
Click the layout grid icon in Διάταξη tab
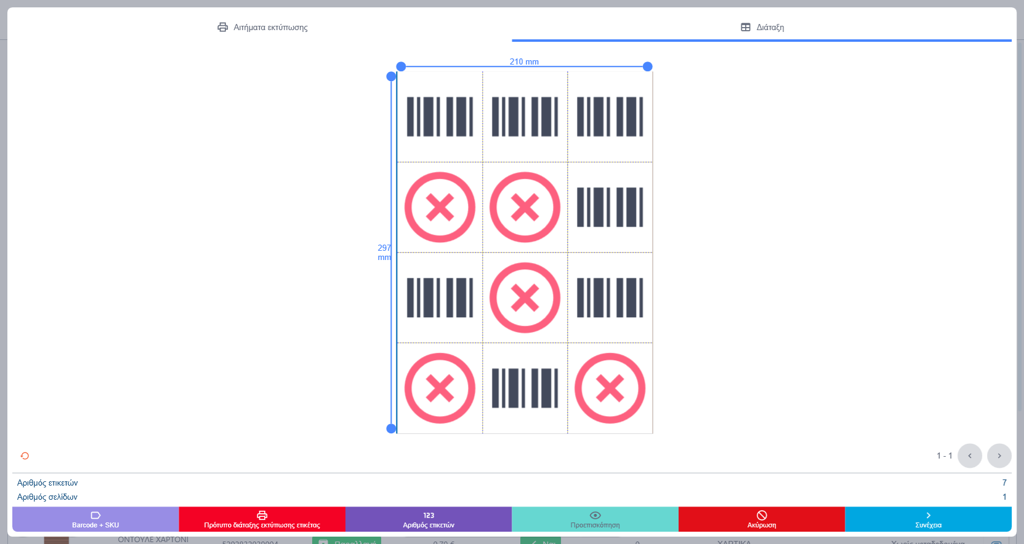pos(746,27)
